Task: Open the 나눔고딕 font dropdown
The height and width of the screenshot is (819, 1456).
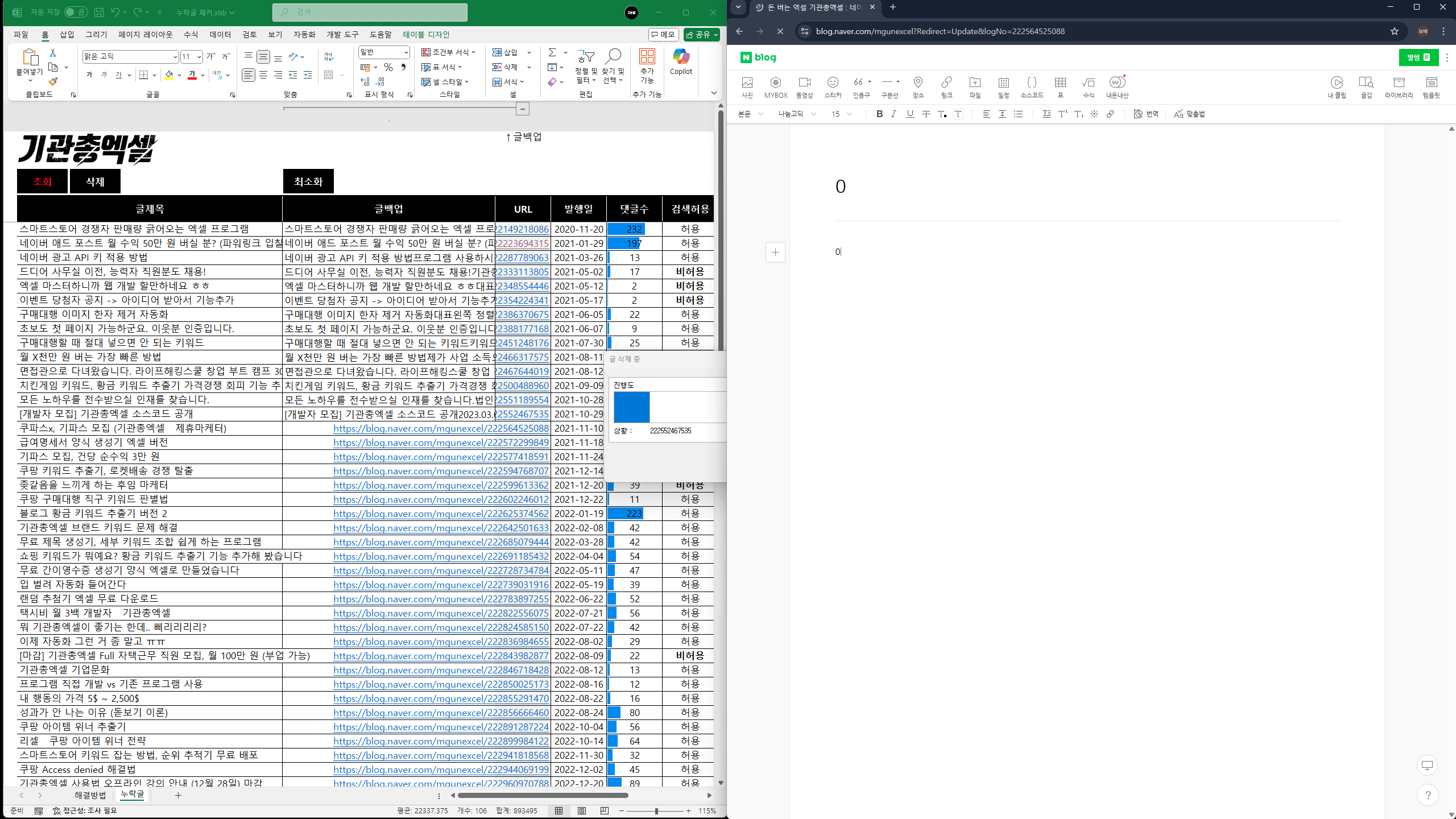Action: tap(797, 114)
